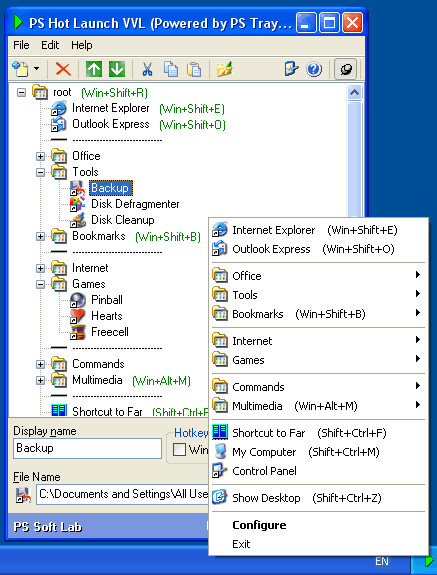Open the Edit menu
Image resolution: width=437 pixels, height=575 pixels.
point(50,45)
